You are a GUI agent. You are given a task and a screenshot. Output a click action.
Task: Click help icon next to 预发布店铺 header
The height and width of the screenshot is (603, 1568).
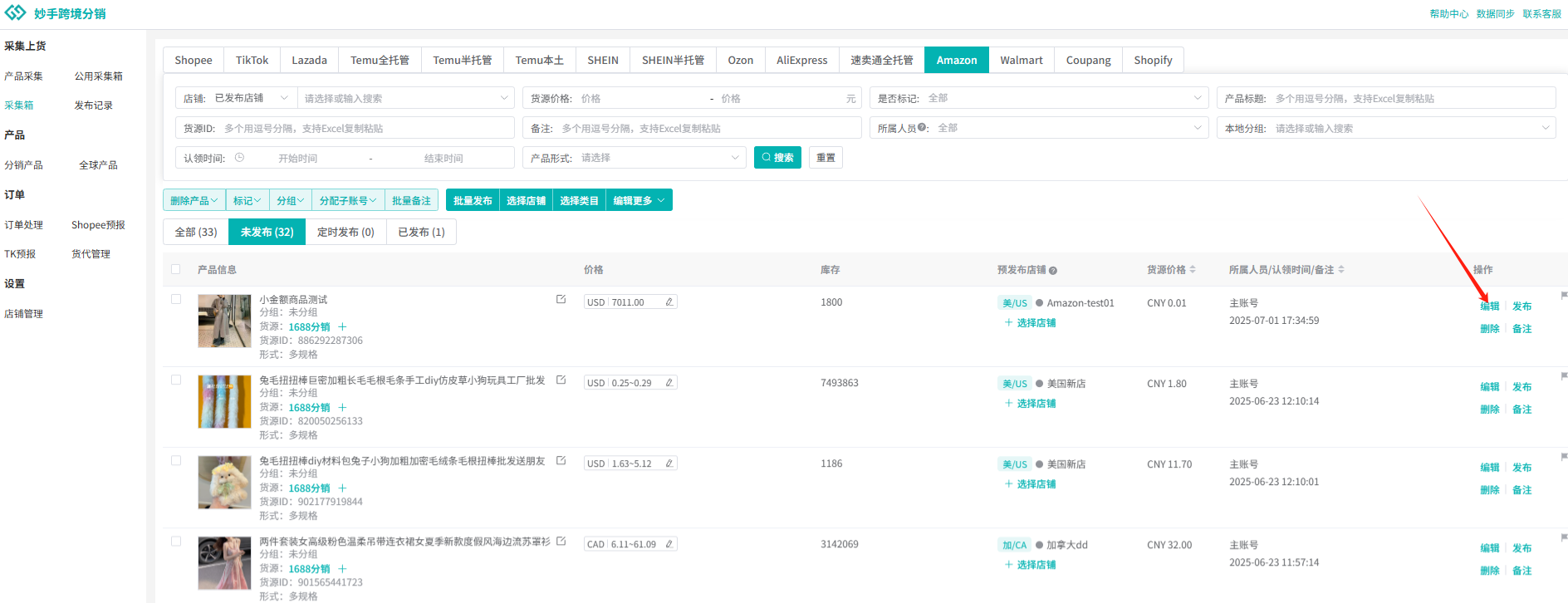1053,271
